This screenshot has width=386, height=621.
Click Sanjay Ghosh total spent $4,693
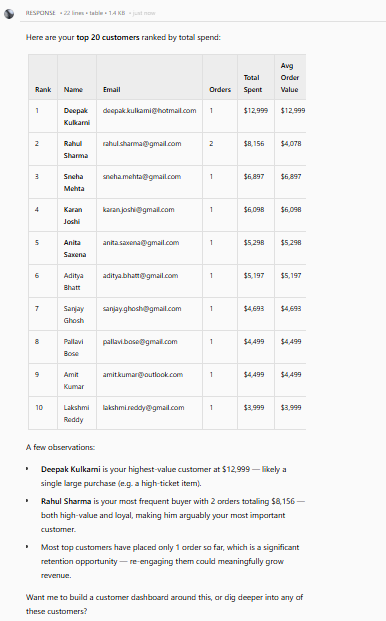pos(254,309)
